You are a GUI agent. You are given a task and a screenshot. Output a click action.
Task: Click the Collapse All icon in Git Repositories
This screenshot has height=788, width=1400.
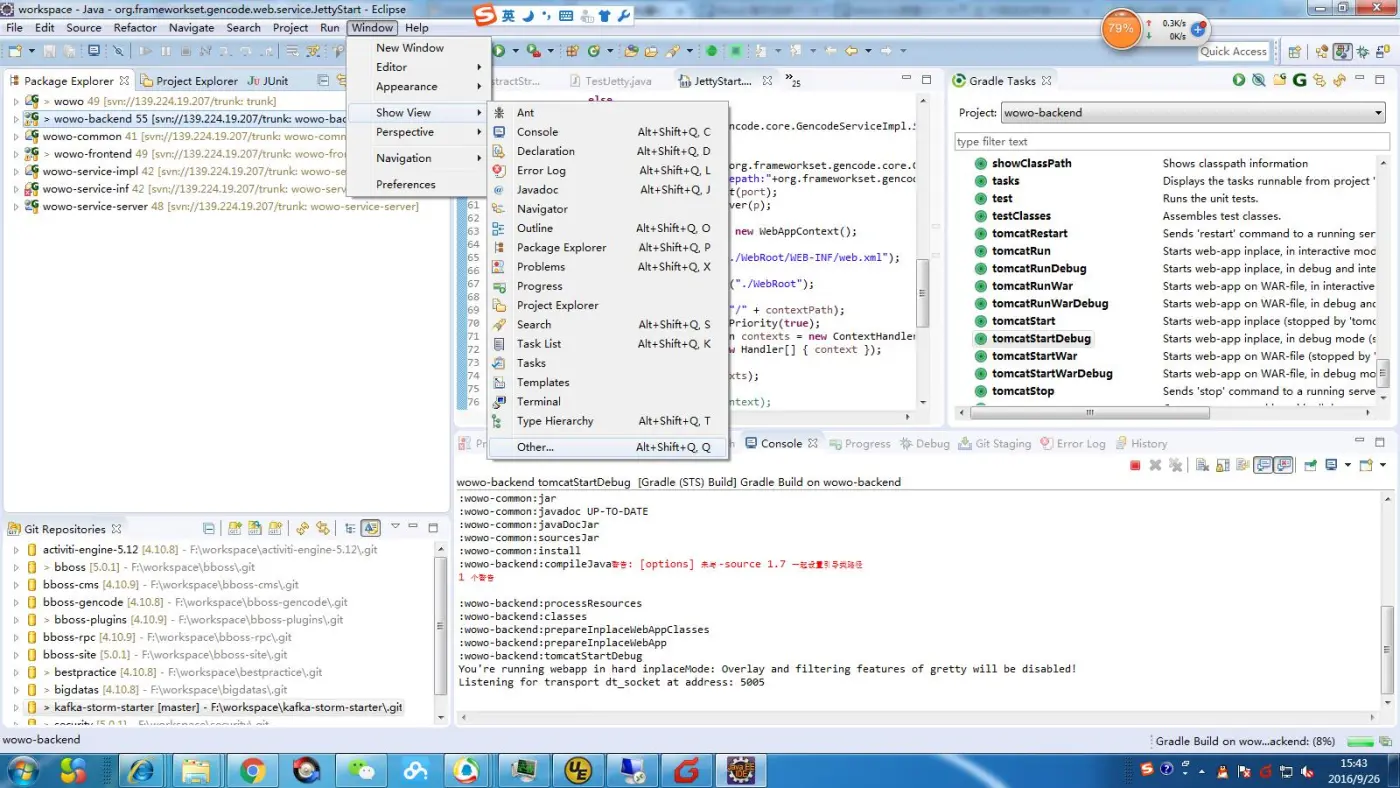(208, 528)
